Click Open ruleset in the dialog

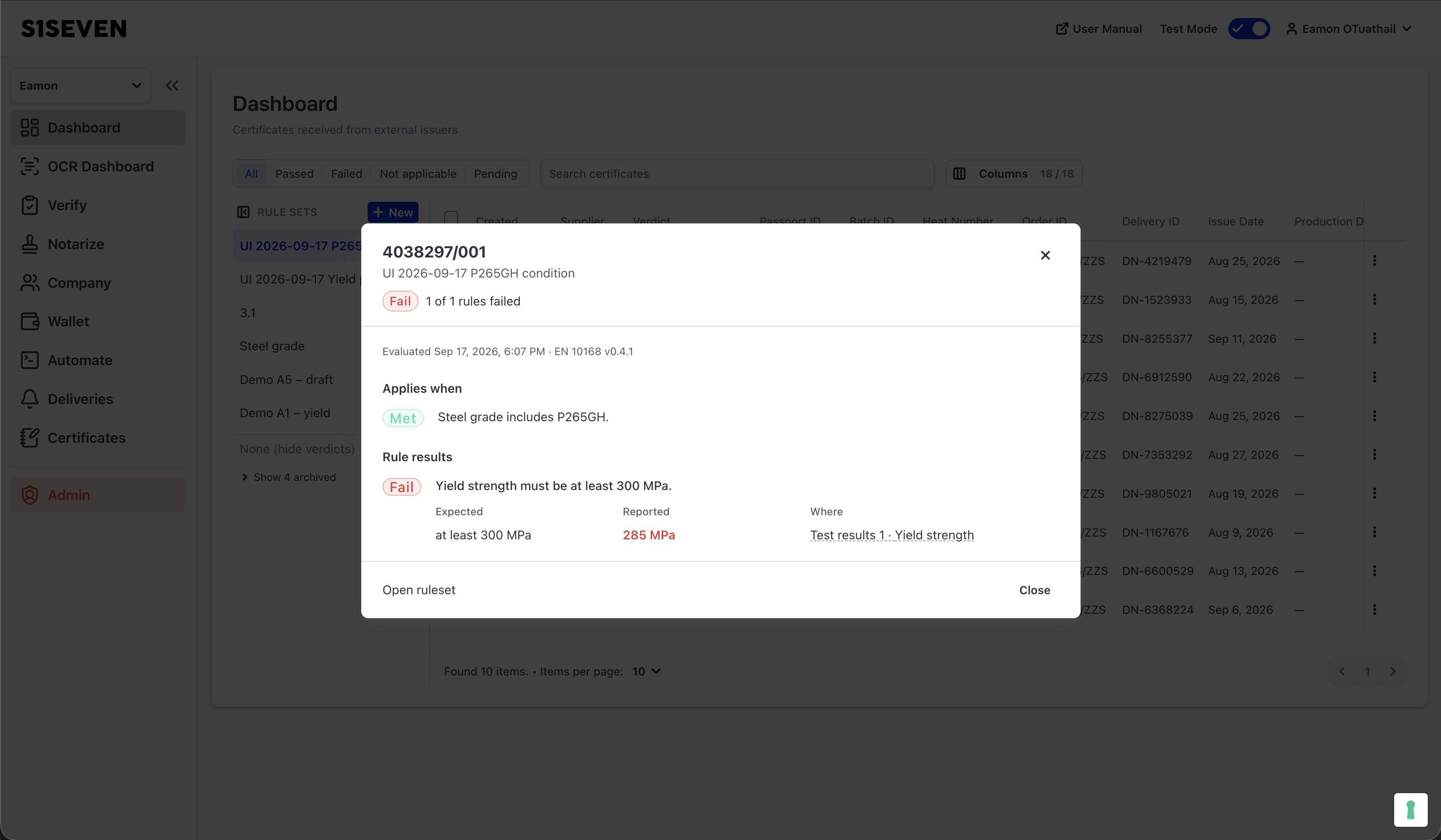tap(419, 589)
